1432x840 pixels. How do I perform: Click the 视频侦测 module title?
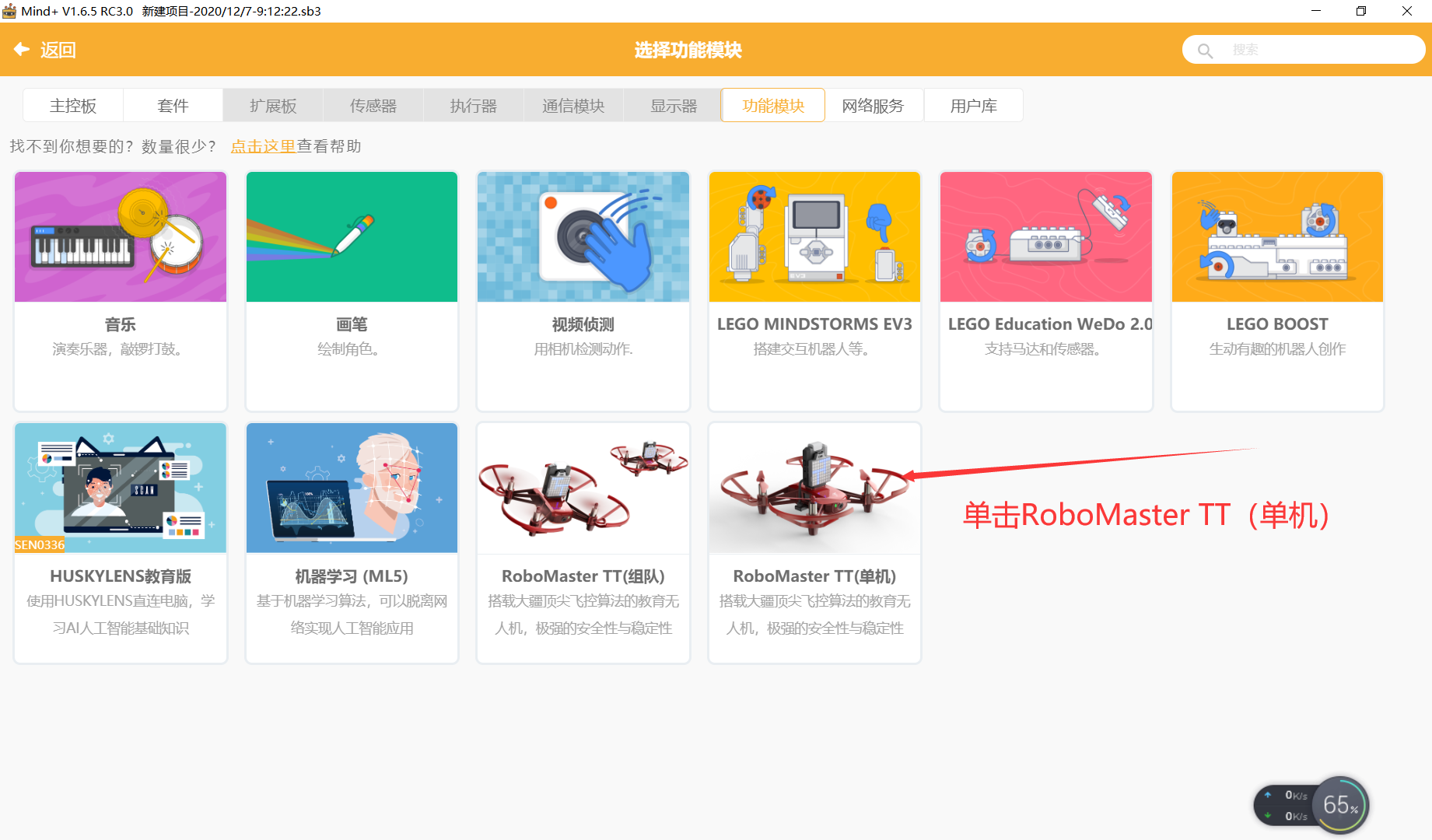coord(583,324)
